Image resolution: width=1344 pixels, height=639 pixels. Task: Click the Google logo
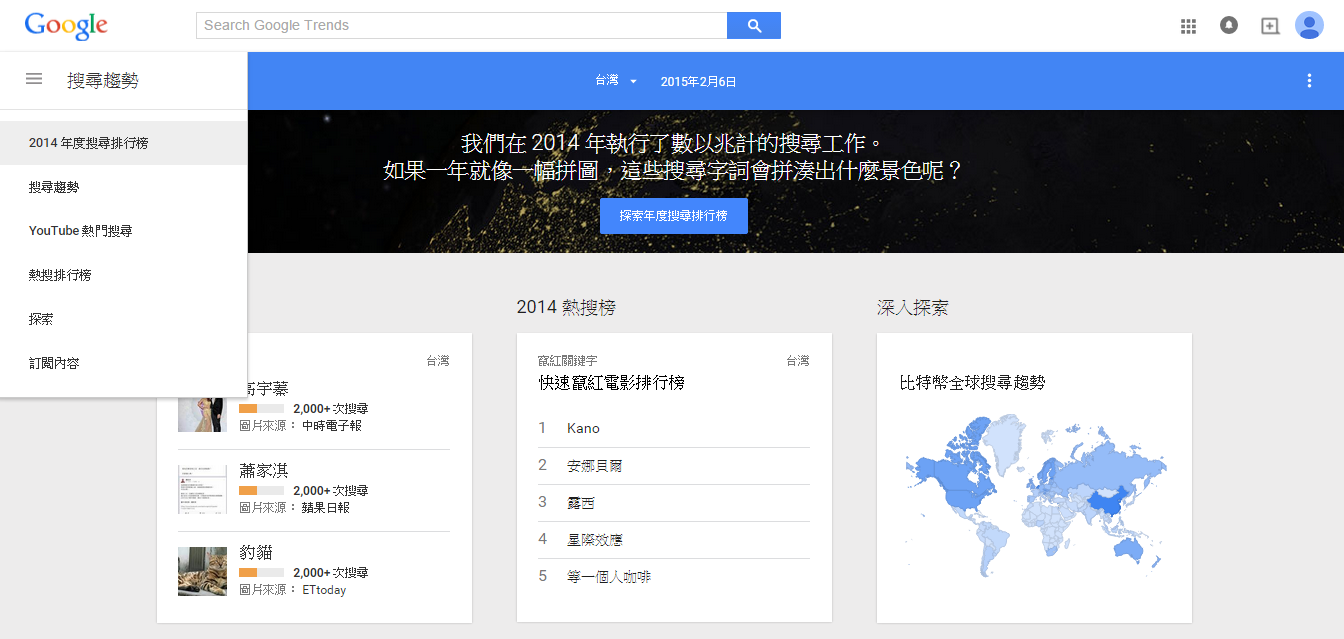coord(66,26)
